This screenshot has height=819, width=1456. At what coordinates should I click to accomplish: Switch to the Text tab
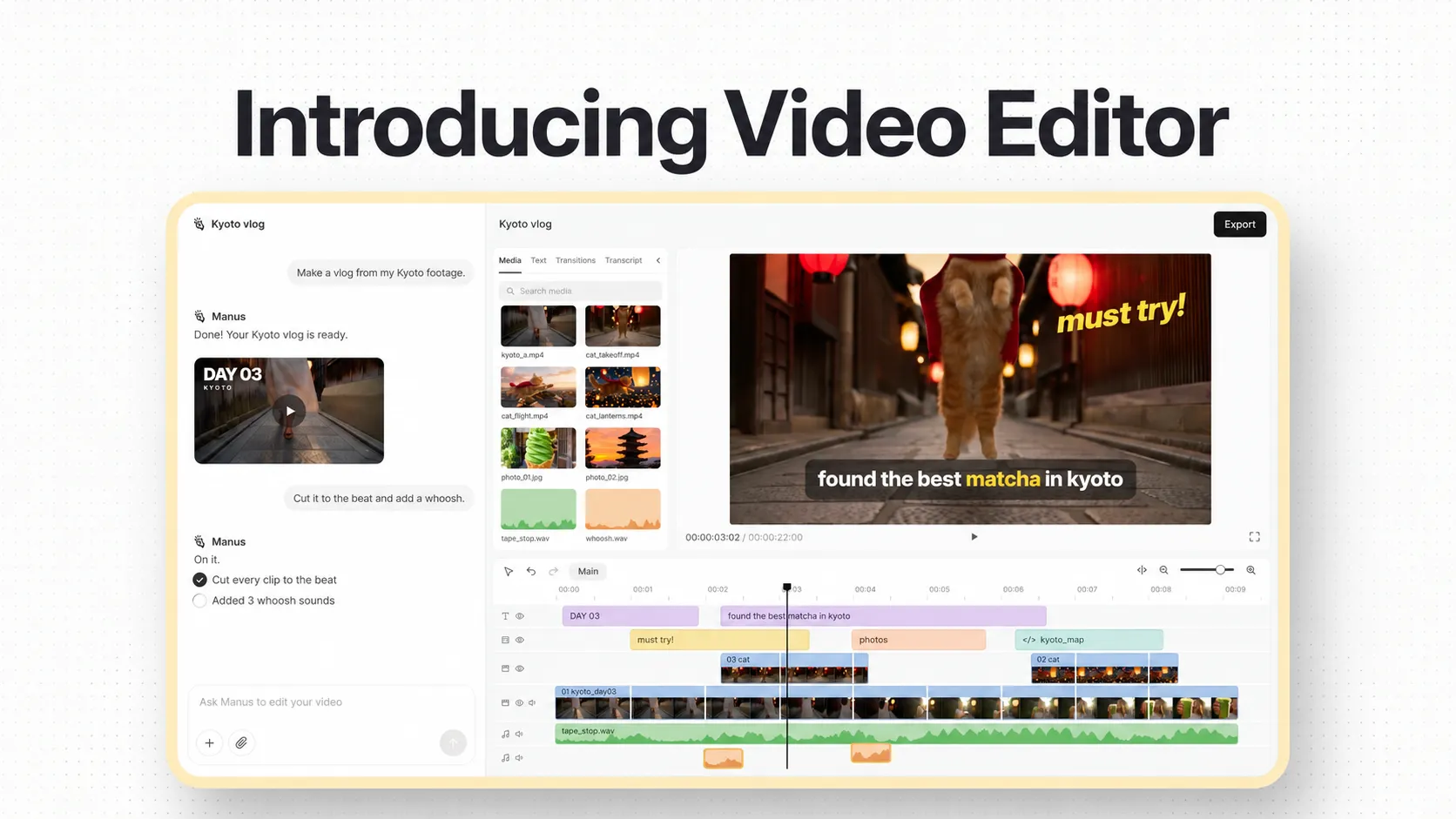tap(538, 260)
